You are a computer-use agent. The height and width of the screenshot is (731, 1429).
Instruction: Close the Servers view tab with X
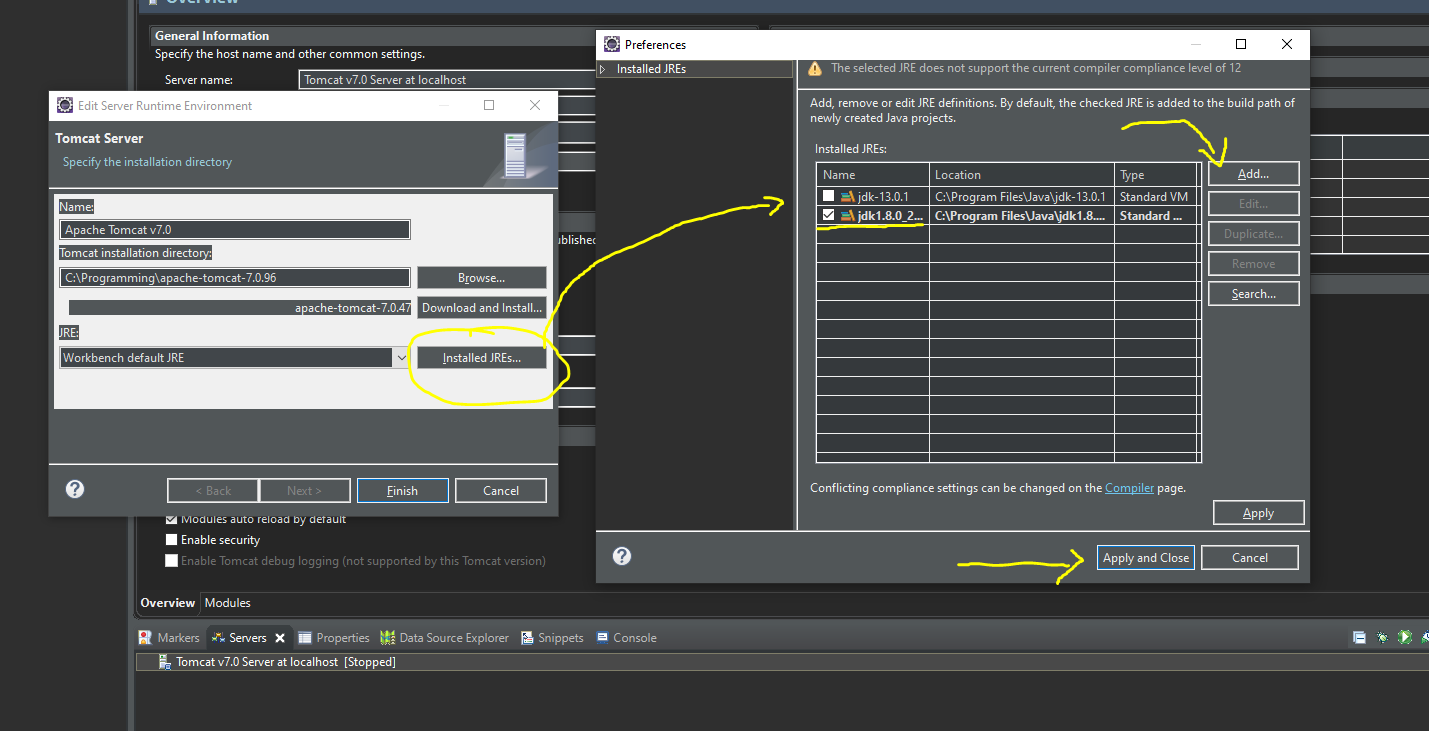click(280, 638)
